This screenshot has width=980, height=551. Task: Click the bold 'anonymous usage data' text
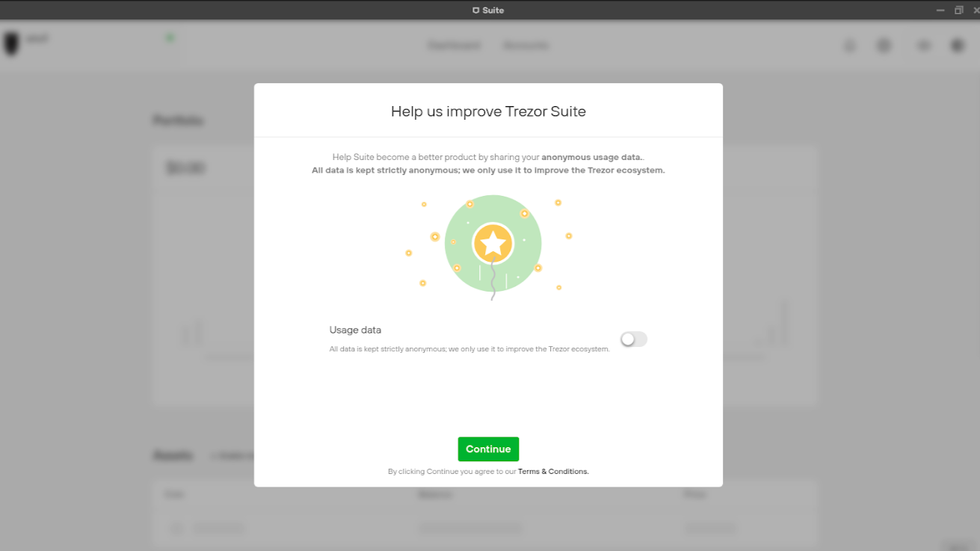pos(592,157)
